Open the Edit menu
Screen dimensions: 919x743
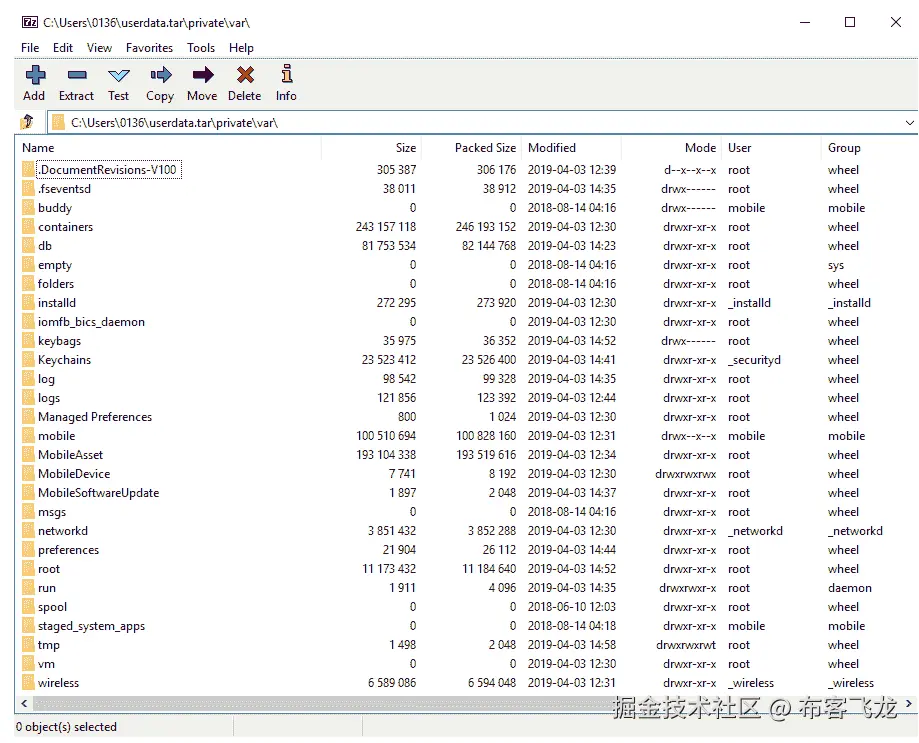click(x=63, y=48)
